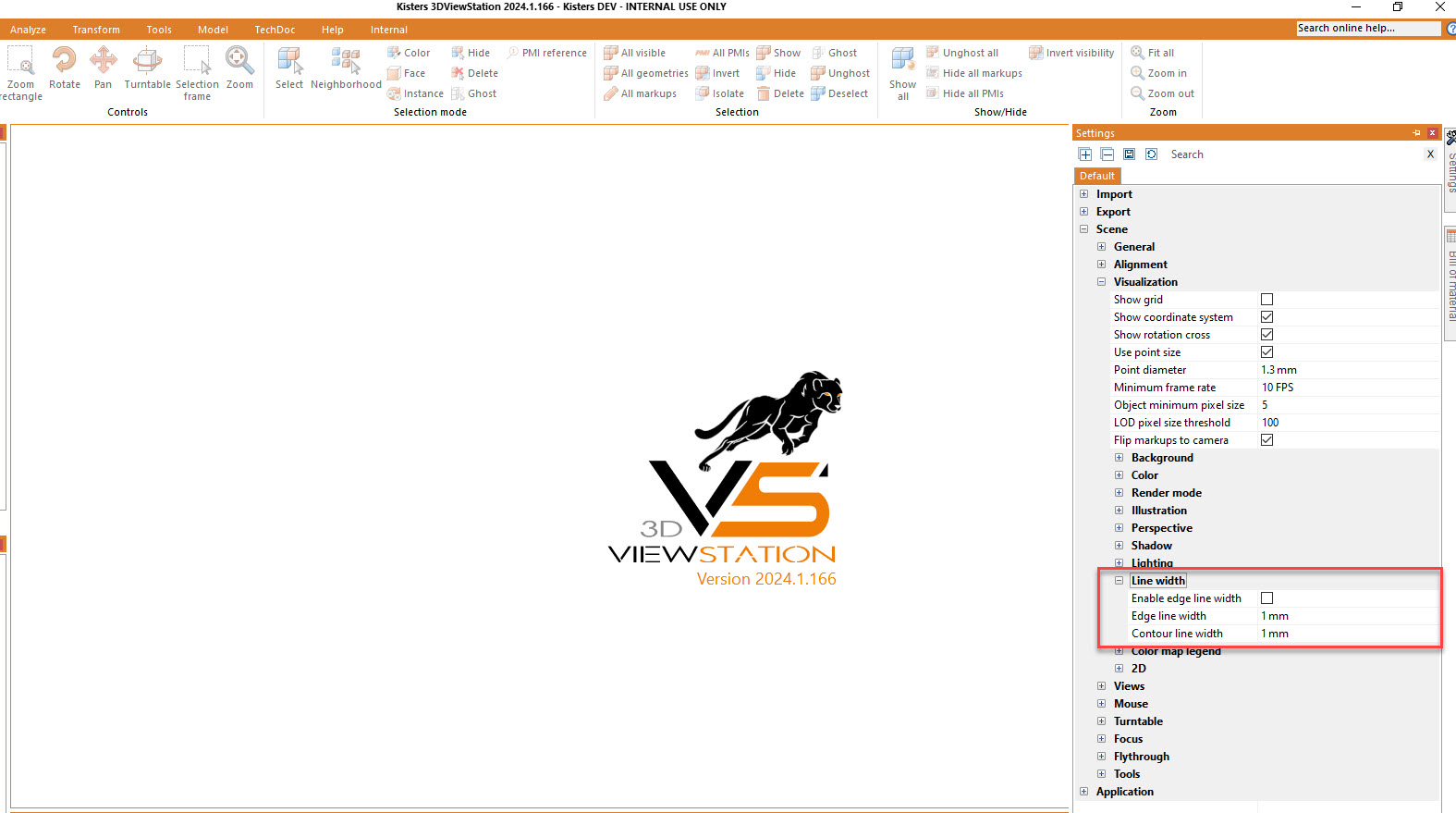Click Fit all in Zoom group
1456x813 pixels.
[x=1153, y=53]
